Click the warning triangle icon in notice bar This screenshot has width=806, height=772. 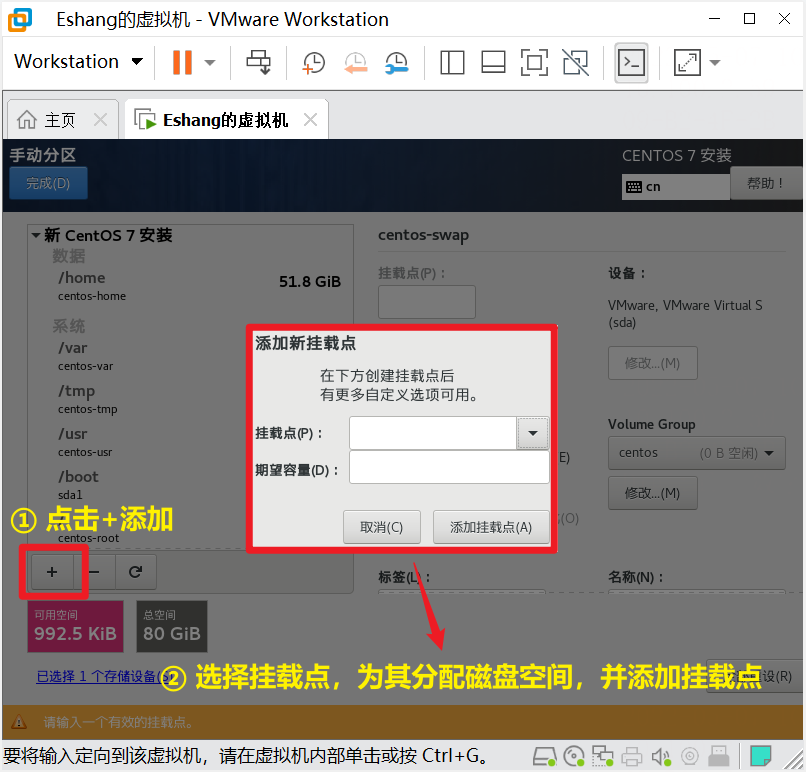click(19, 722)
